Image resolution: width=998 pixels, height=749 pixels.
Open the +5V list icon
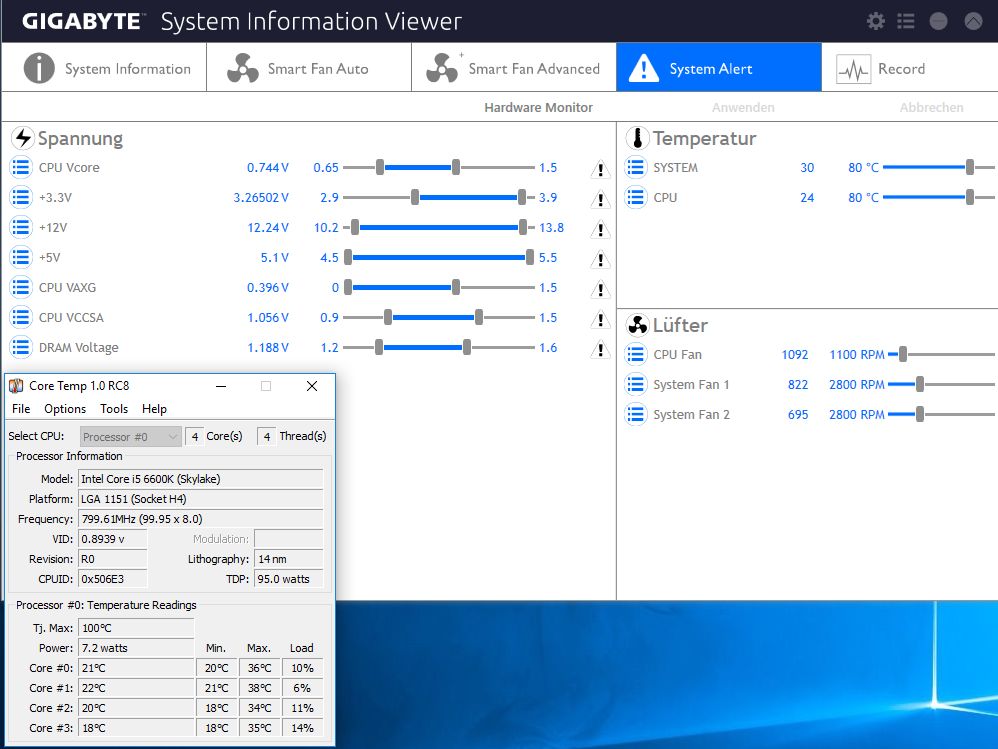tap(21, 257)
